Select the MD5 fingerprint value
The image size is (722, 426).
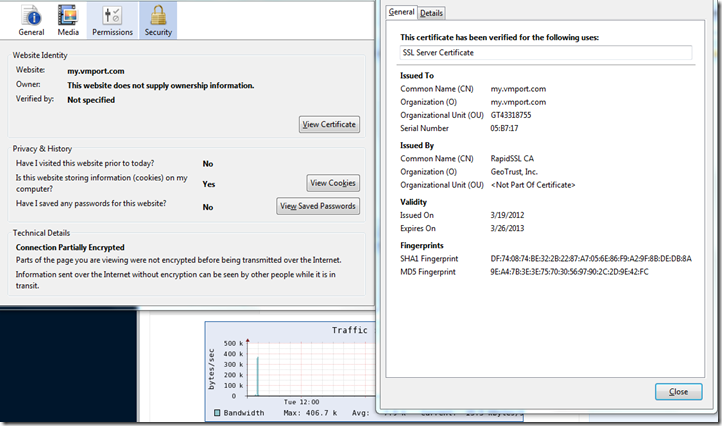point(569,272)
